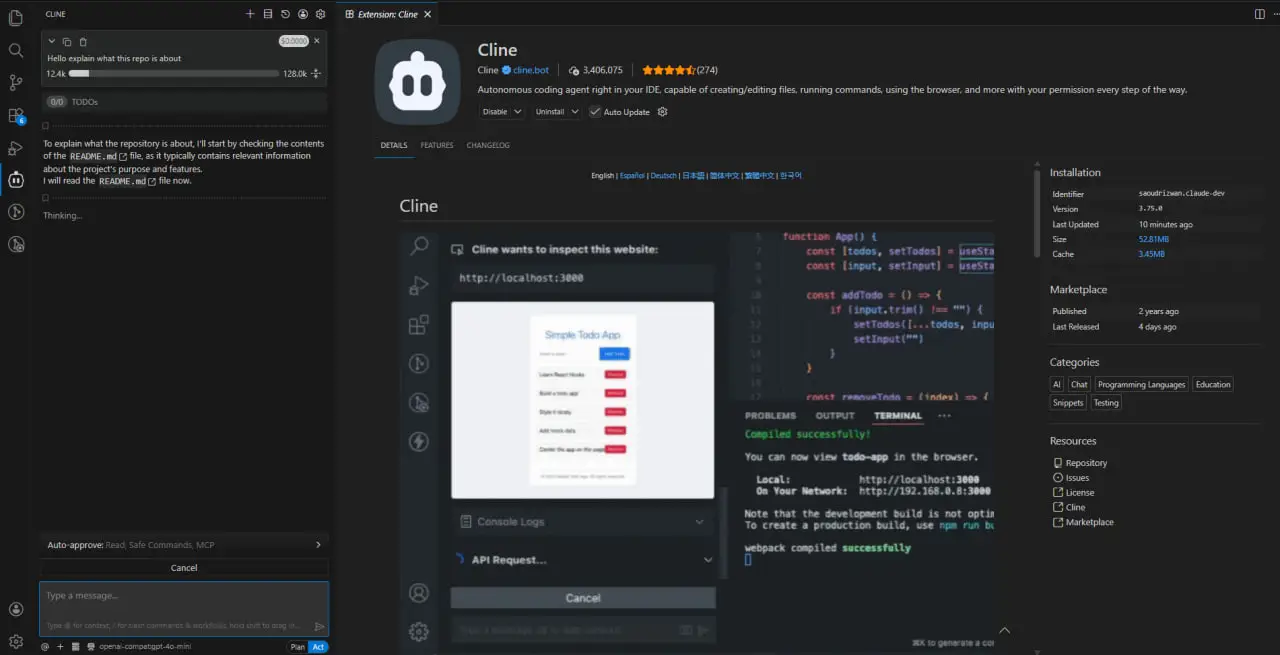This screenshot has width=1280, height=655.
Task: Open the Disable dropdown arrow
Action: 519,112
